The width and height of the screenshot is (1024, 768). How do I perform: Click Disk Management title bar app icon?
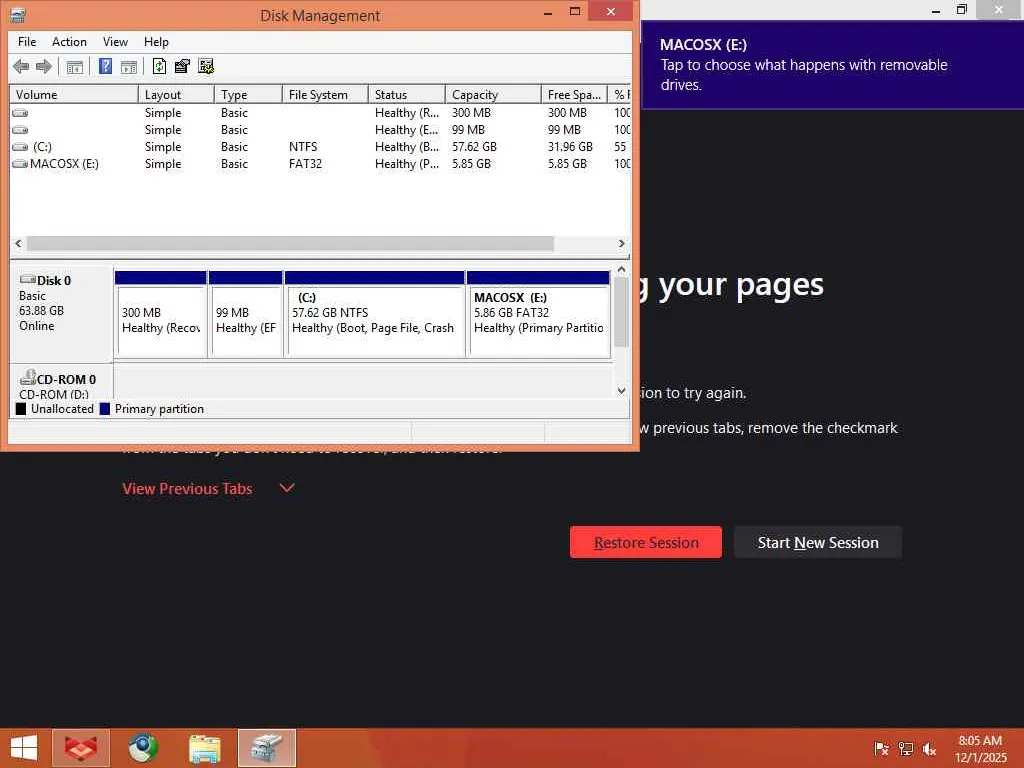click(18, 14)
